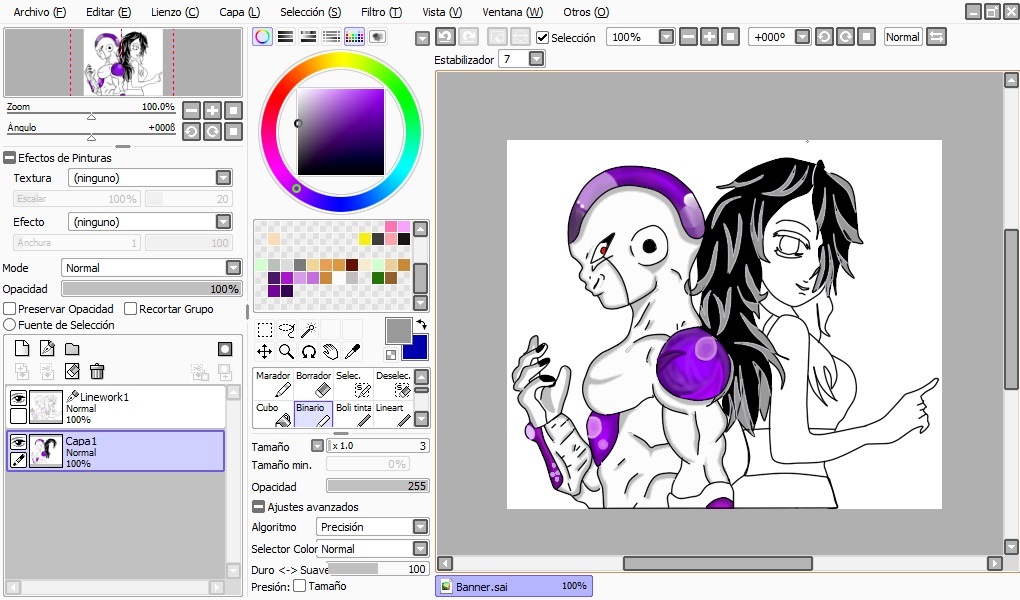Zoom out using navigator minus button

[x=191, y=110]
